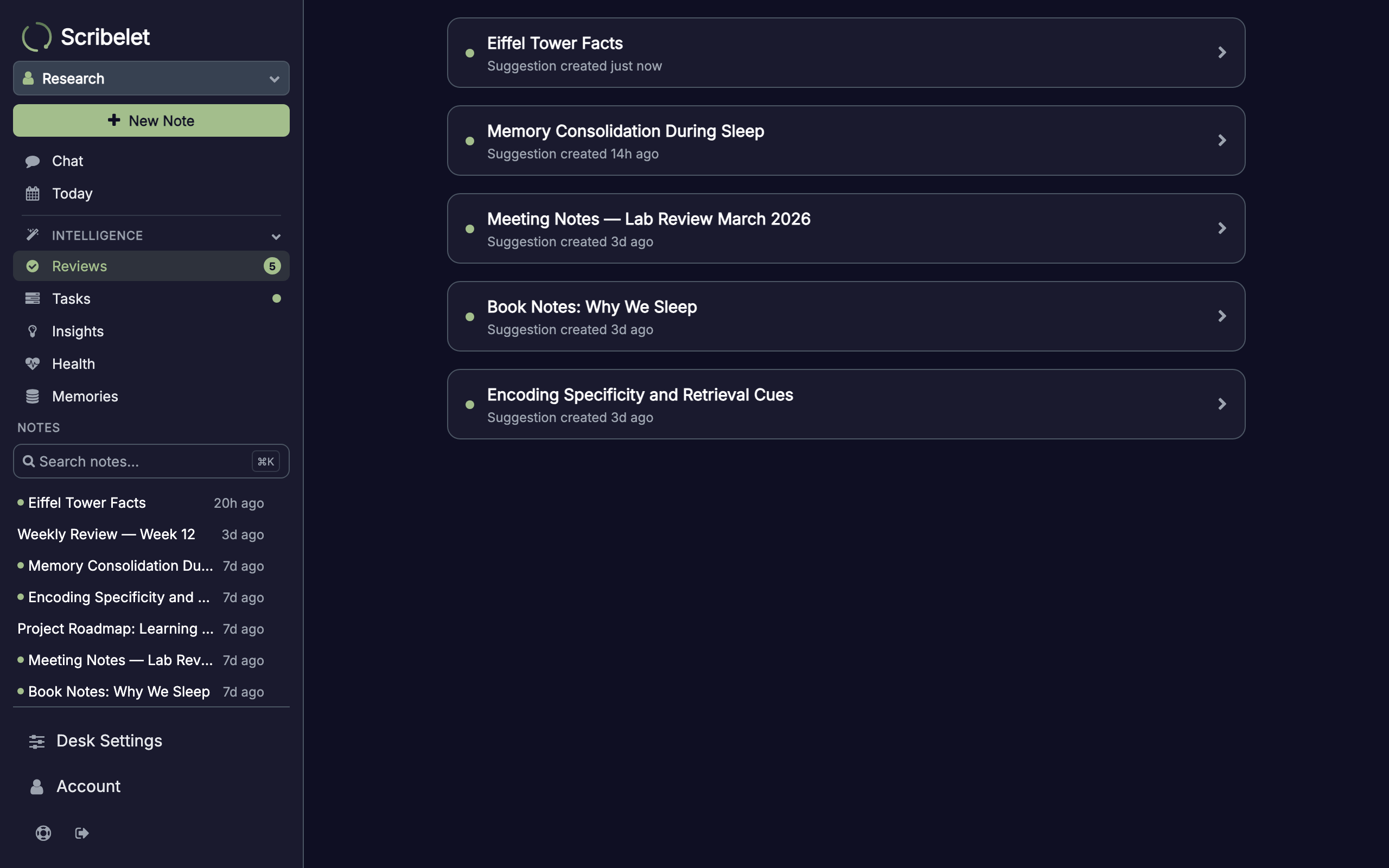Open Account page
1389x868 pixels.
click(x=151, y=787)
